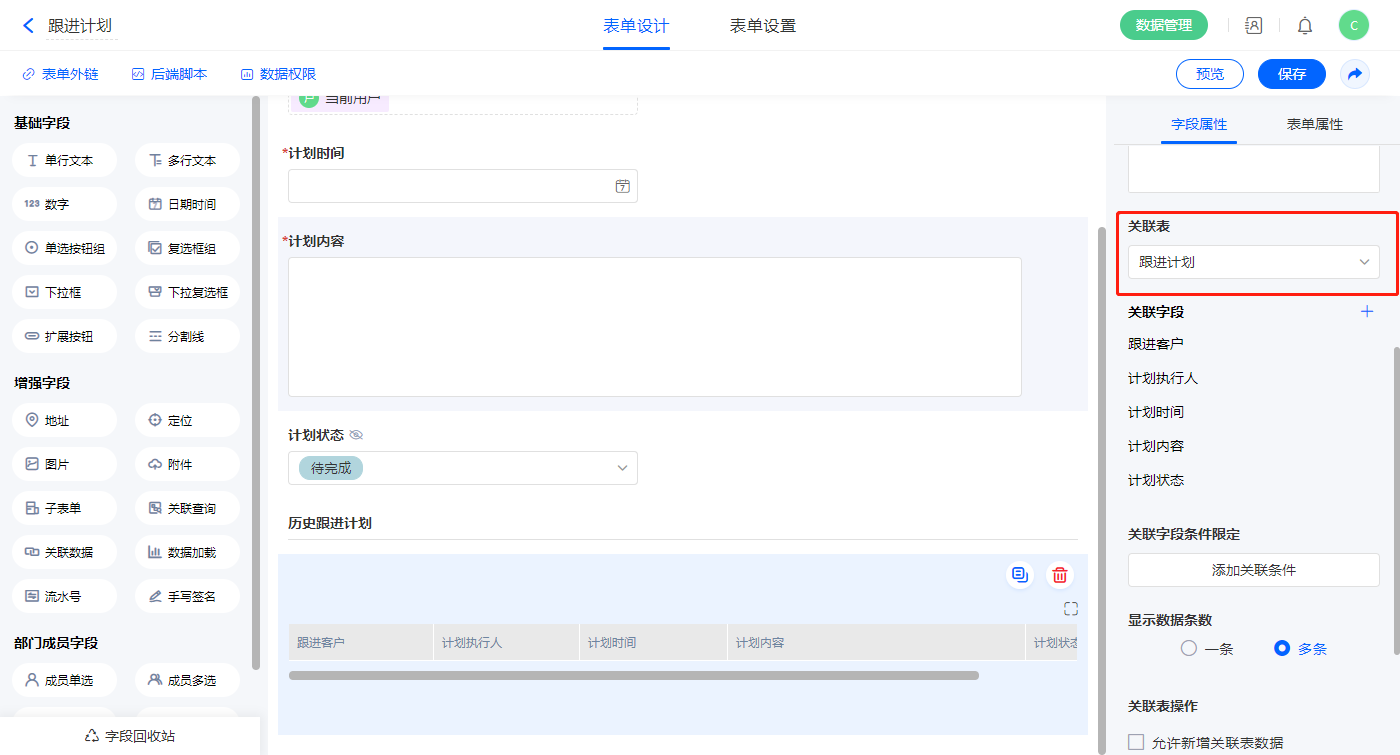The width and height of the screenshot is (1400, 755).
Task: Toggle the eye icon beside 计划状态
Action: point(356,435)
